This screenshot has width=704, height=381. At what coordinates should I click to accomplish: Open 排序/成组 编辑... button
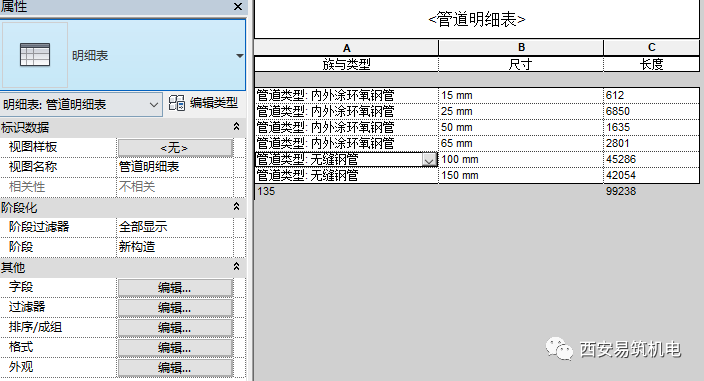click(175, 328)
